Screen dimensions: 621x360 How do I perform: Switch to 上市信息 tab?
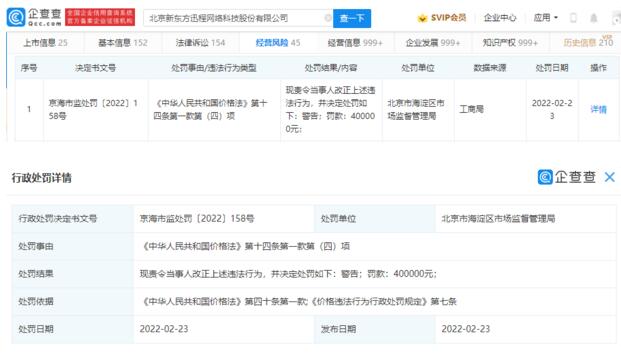coord(45,43)
